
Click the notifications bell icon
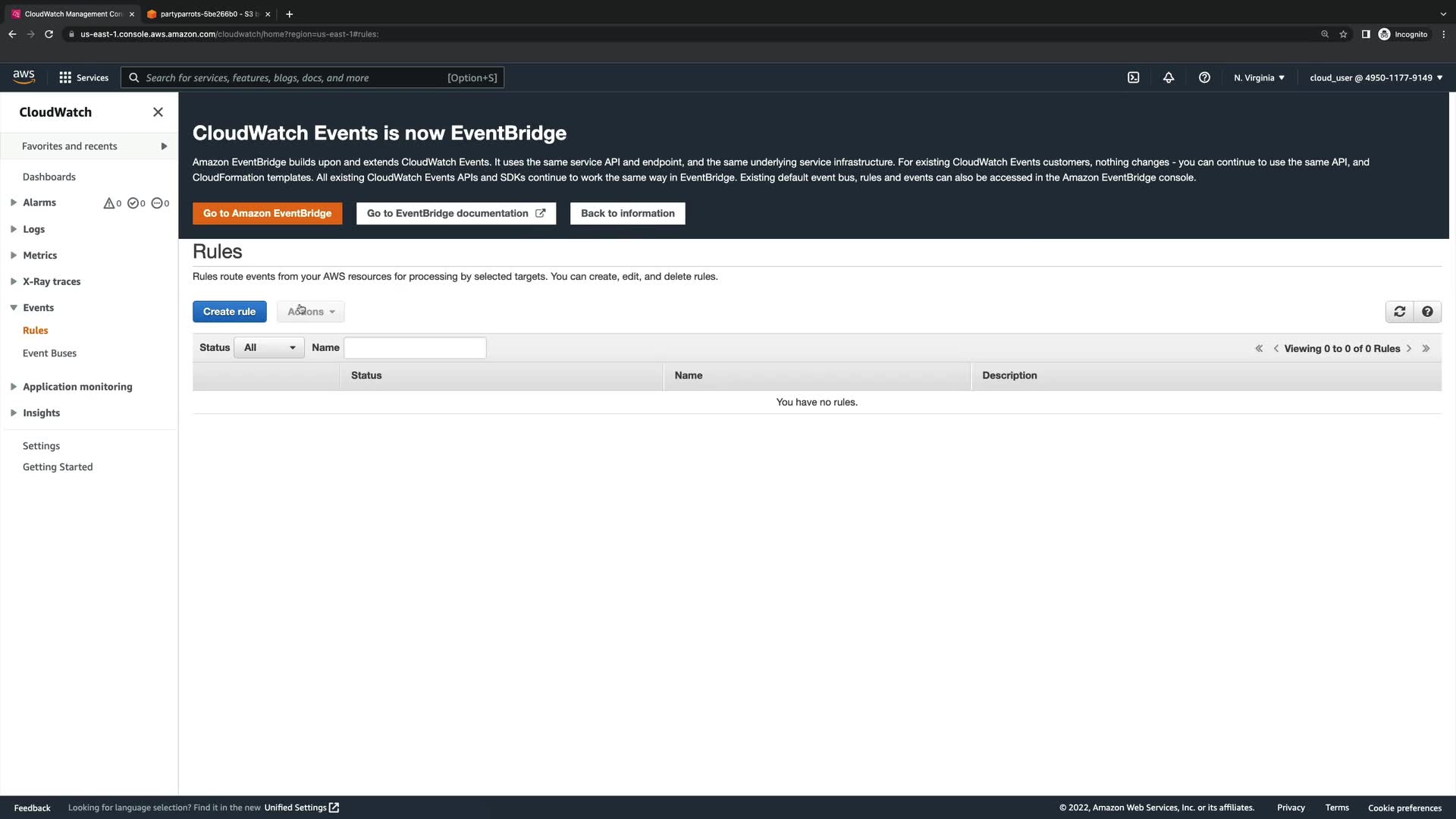coord(1169,77)
